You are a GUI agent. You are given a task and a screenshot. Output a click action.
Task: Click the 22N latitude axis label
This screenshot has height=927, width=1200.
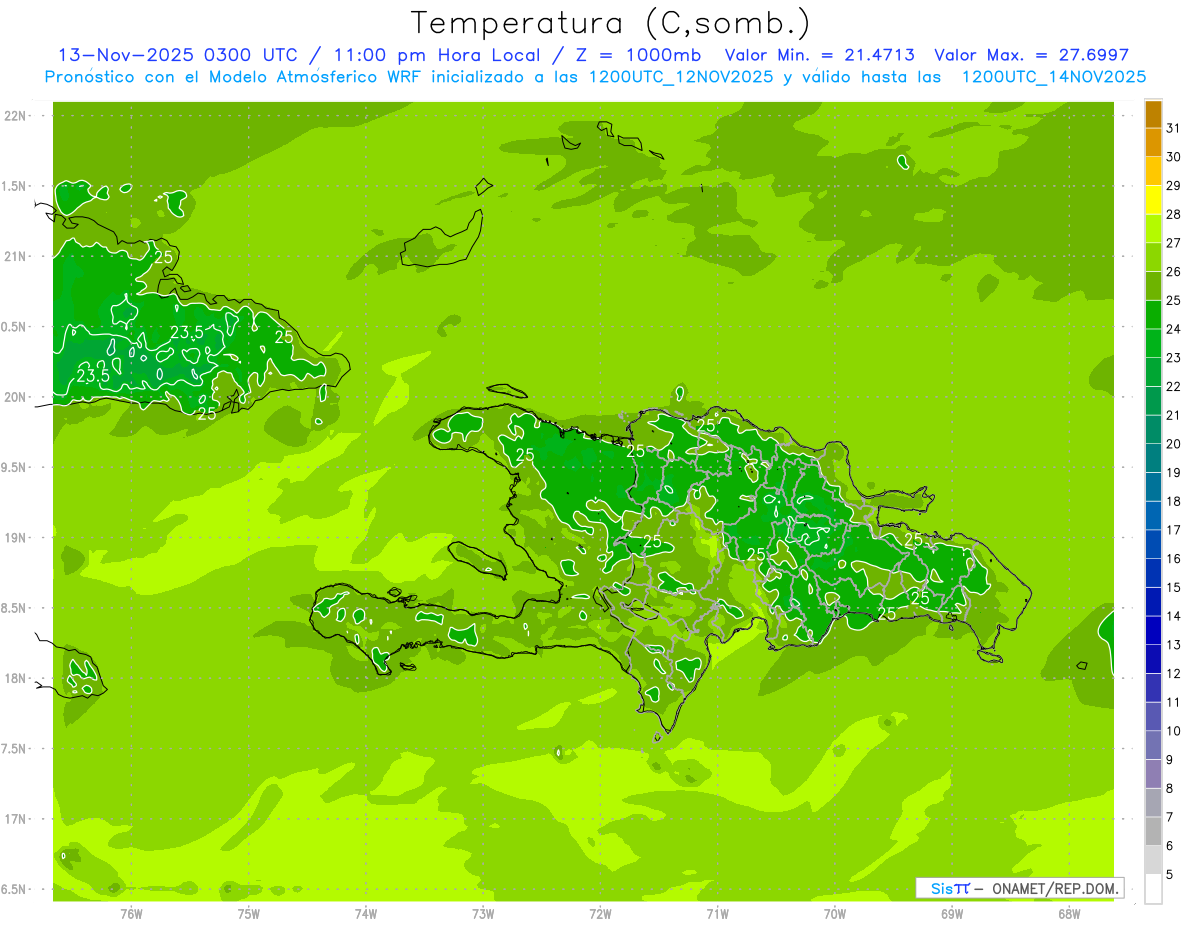click(16, 116)
